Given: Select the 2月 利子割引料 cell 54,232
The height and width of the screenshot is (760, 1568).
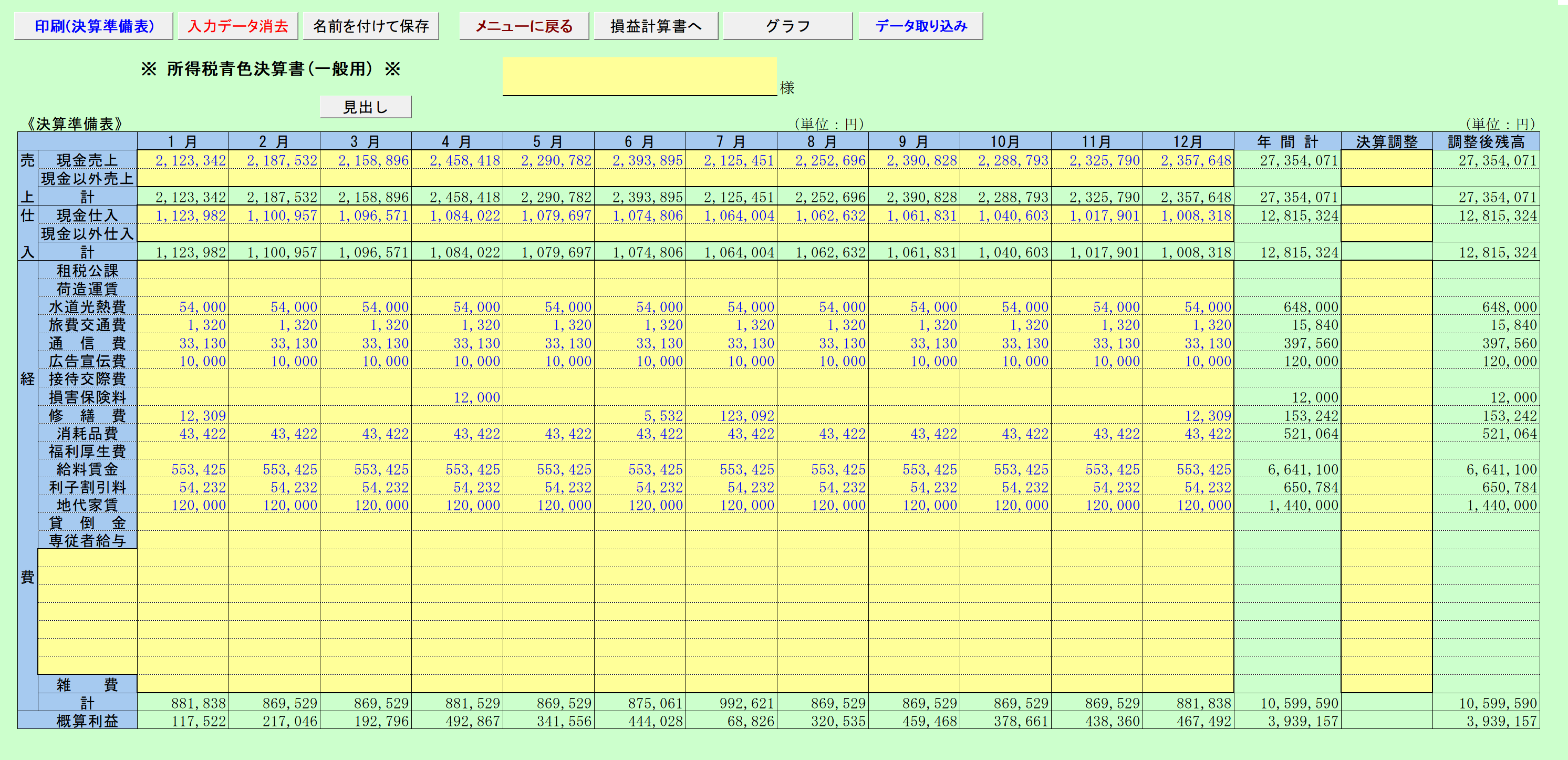Looking at the screenshot, I should 275,487.
